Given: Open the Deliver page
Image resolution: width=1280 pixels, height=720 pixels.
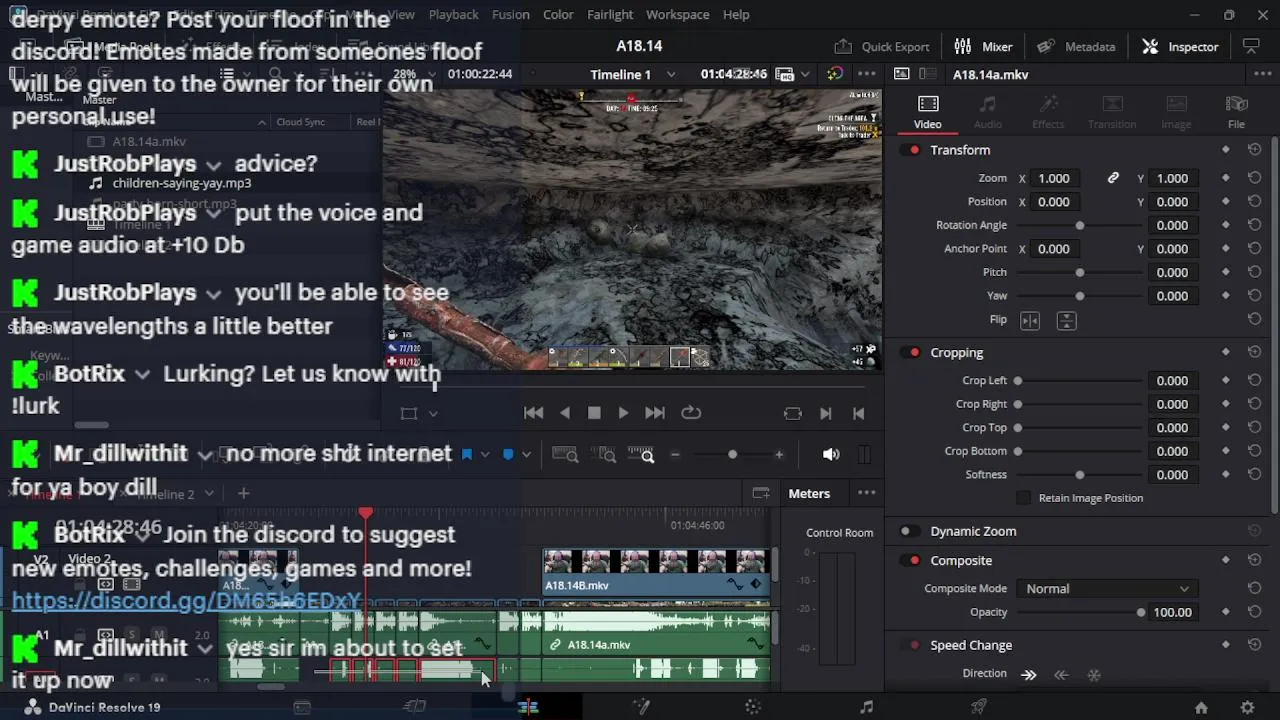Looking at the screenshot, I should coord(979,707).
